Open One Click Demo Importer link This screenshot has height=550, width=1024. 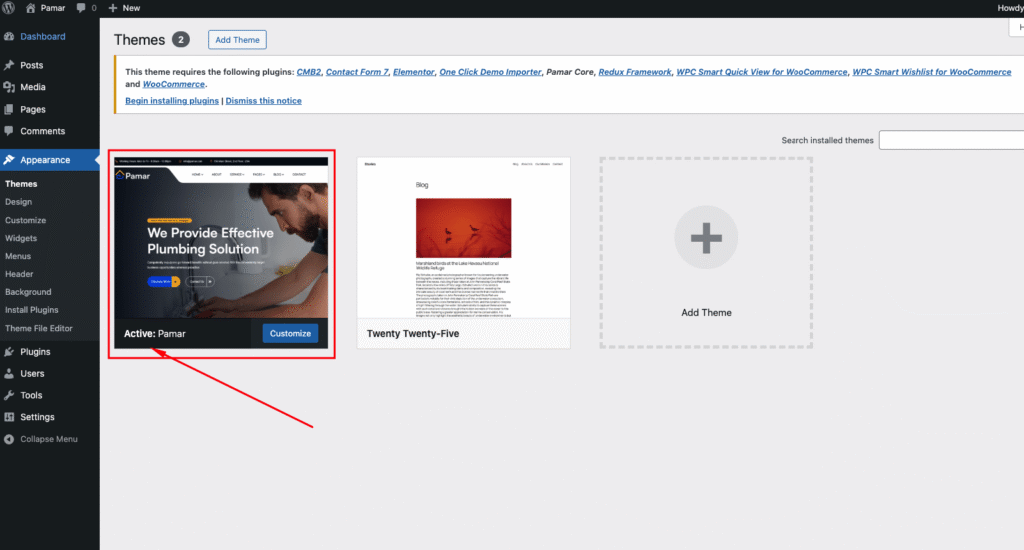click(x=490, y=72)
